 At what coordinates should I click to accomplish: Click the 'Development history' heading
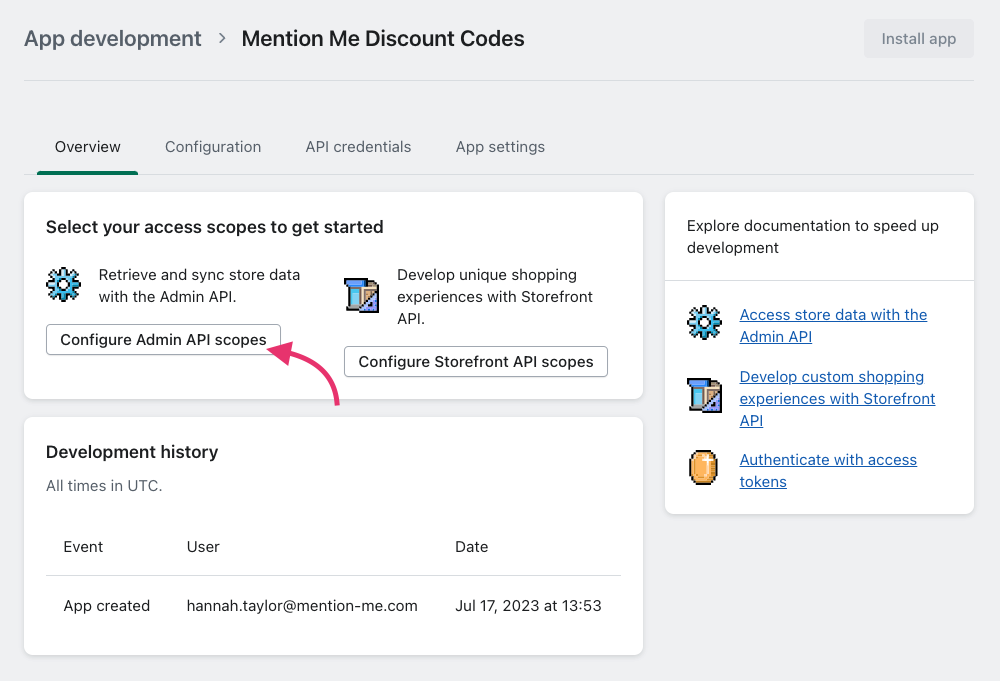132,452
